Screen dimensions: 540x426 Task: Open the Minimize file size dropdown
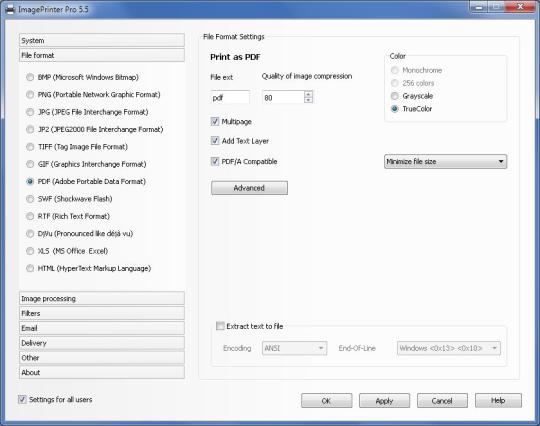(x=445, y=162)
